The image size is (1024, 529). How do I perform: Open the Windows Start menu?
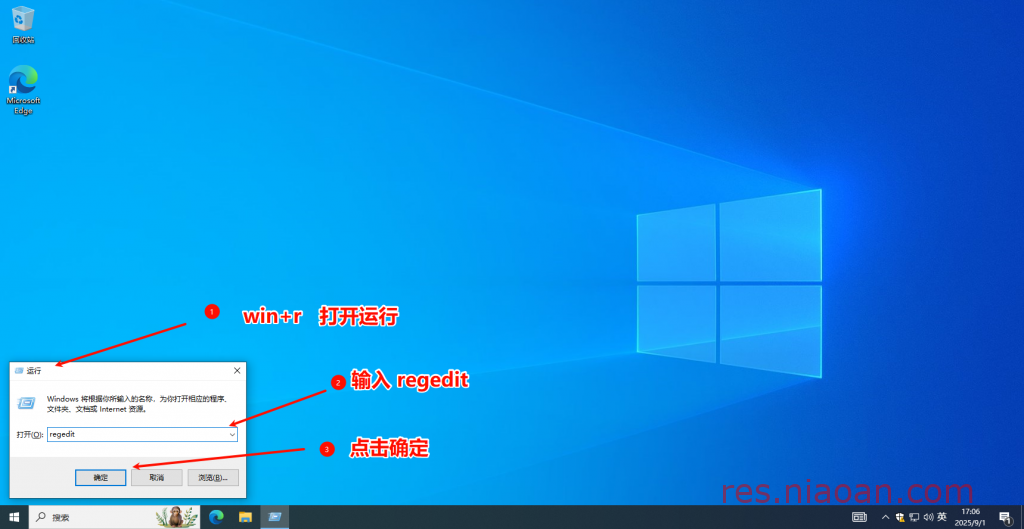tap(14, 517)
